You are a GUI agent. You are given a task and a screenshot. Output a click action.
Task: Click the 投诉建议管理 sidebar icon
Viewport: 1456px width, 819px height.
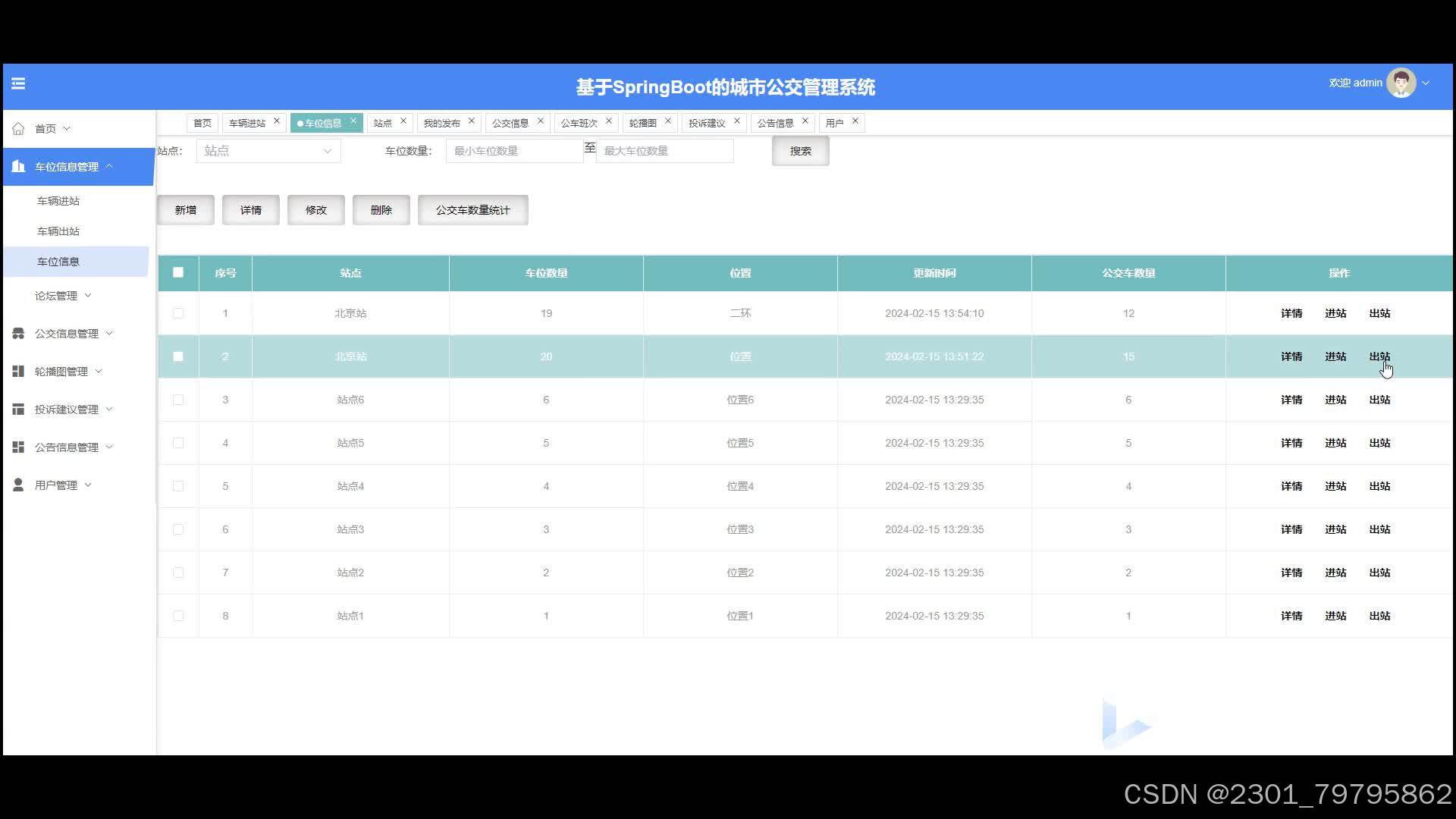pos(18,409)
